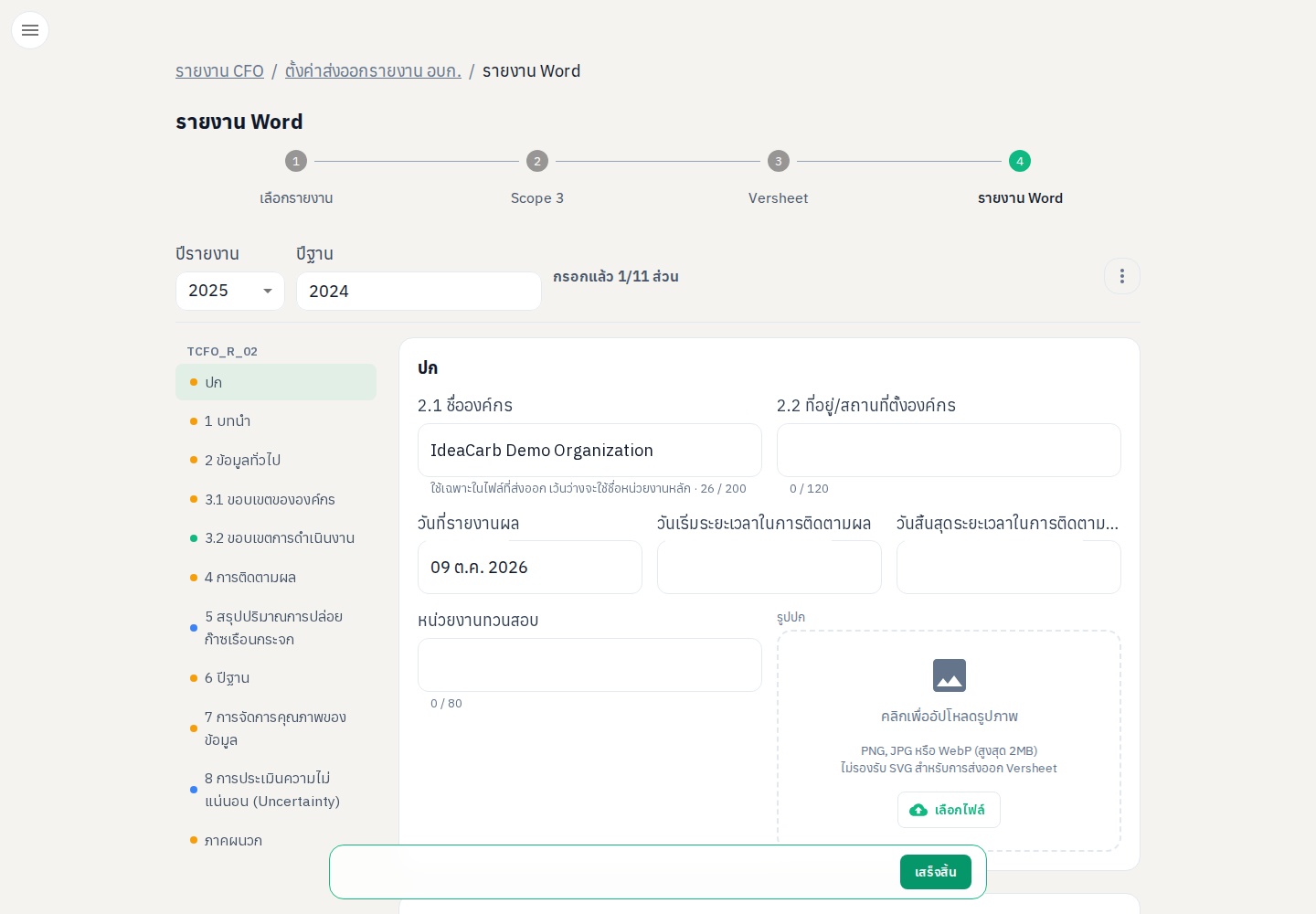1316x914 pixels.
Task: Open the ภาคผนวก section
Action: tap(276, 841)
